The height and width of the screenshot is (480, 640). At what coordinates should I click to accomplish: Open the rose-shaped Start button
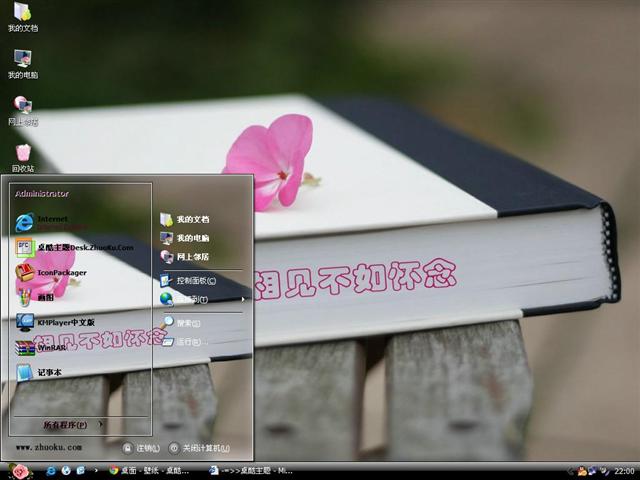(20, 471)
